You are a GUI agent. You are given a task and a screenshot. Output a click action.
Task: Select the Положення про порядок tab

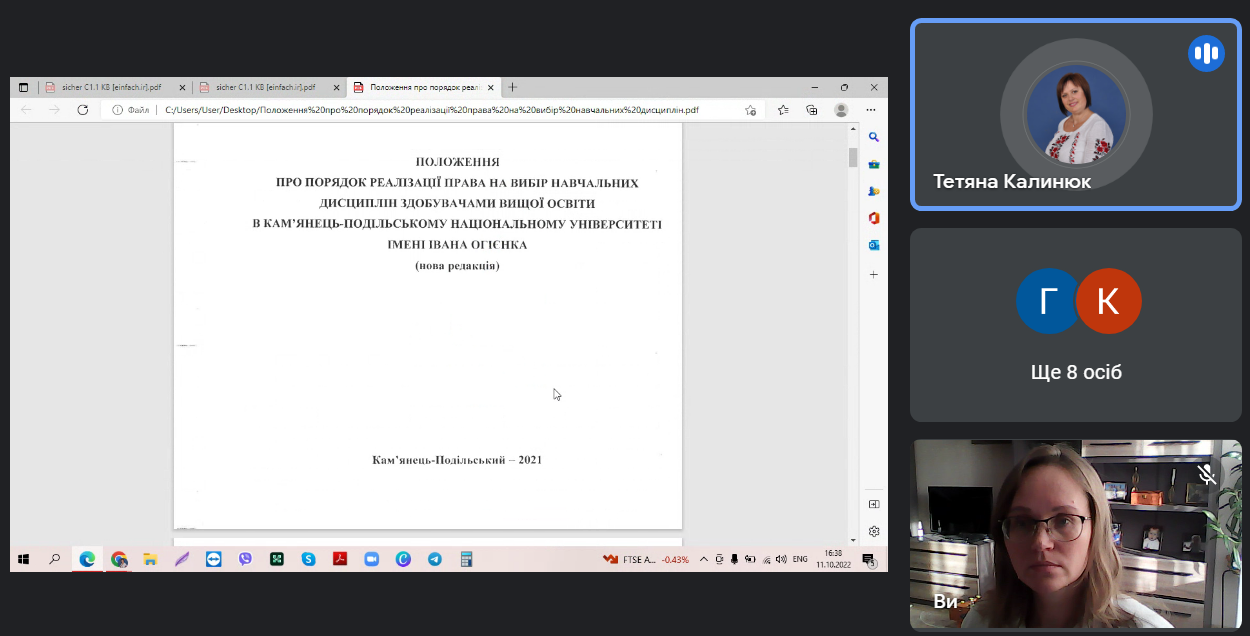click(x=418, y=88)
